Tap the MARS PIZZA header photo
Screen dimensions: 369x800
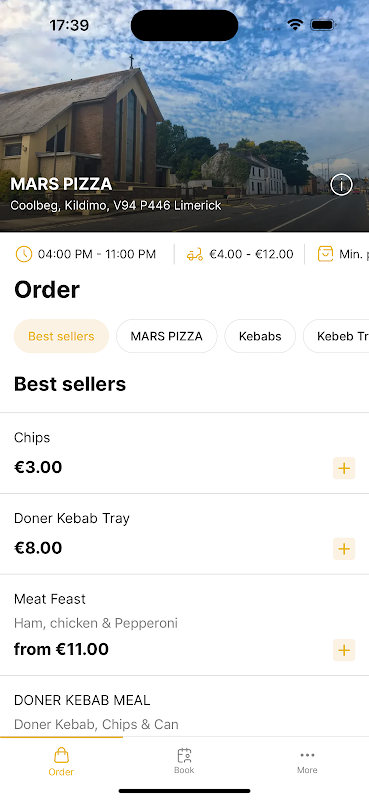click(184, 116)
